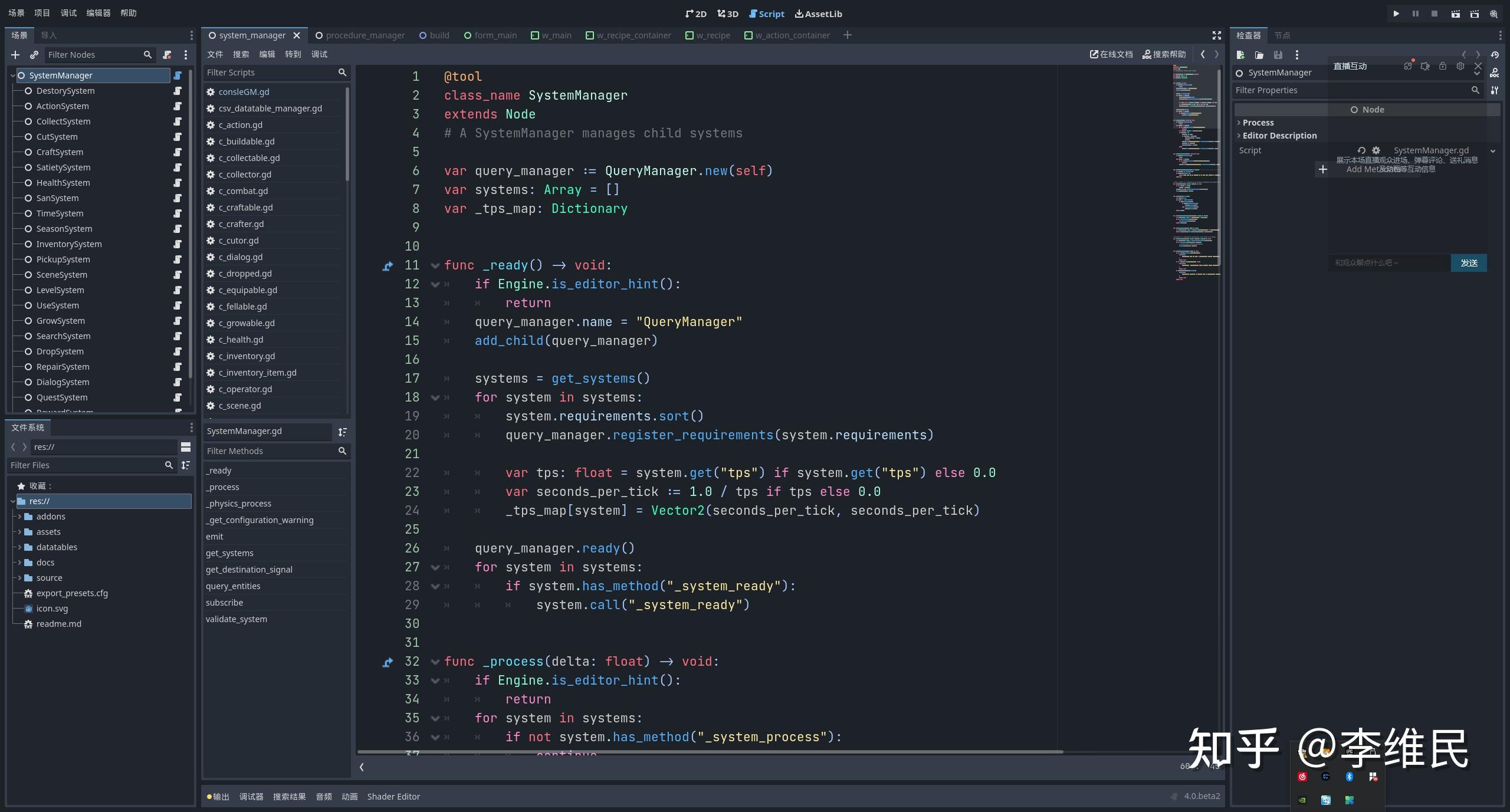Toggle distraction-free mode in the script editor
The width and height of the screenshot is (1510, 812).
(1216, 35)
